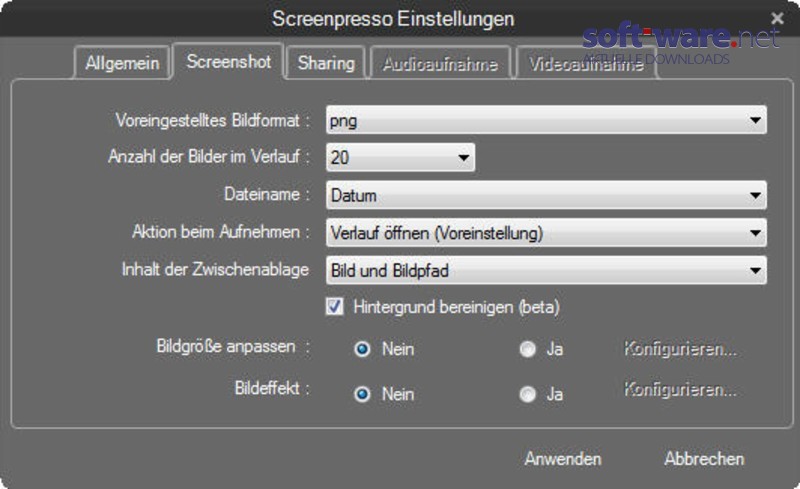Click Konfigurieren for Bildeffekt
Image resolution: width=800 pixels, height=489 pixels.
pyautogui.click(x=681, y=389)
